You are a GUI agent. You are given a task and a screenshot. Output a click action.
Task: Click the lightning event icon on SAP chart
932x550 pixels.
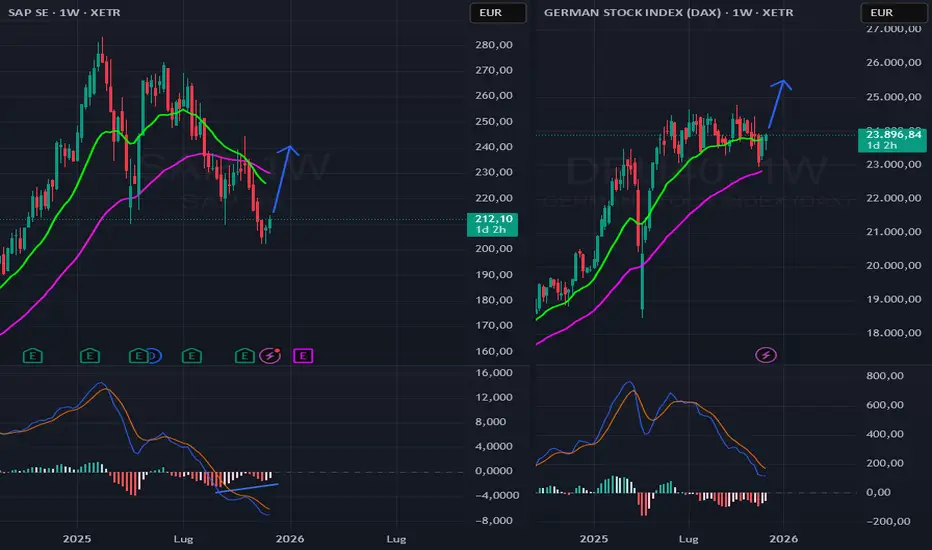tap(270, 356)
